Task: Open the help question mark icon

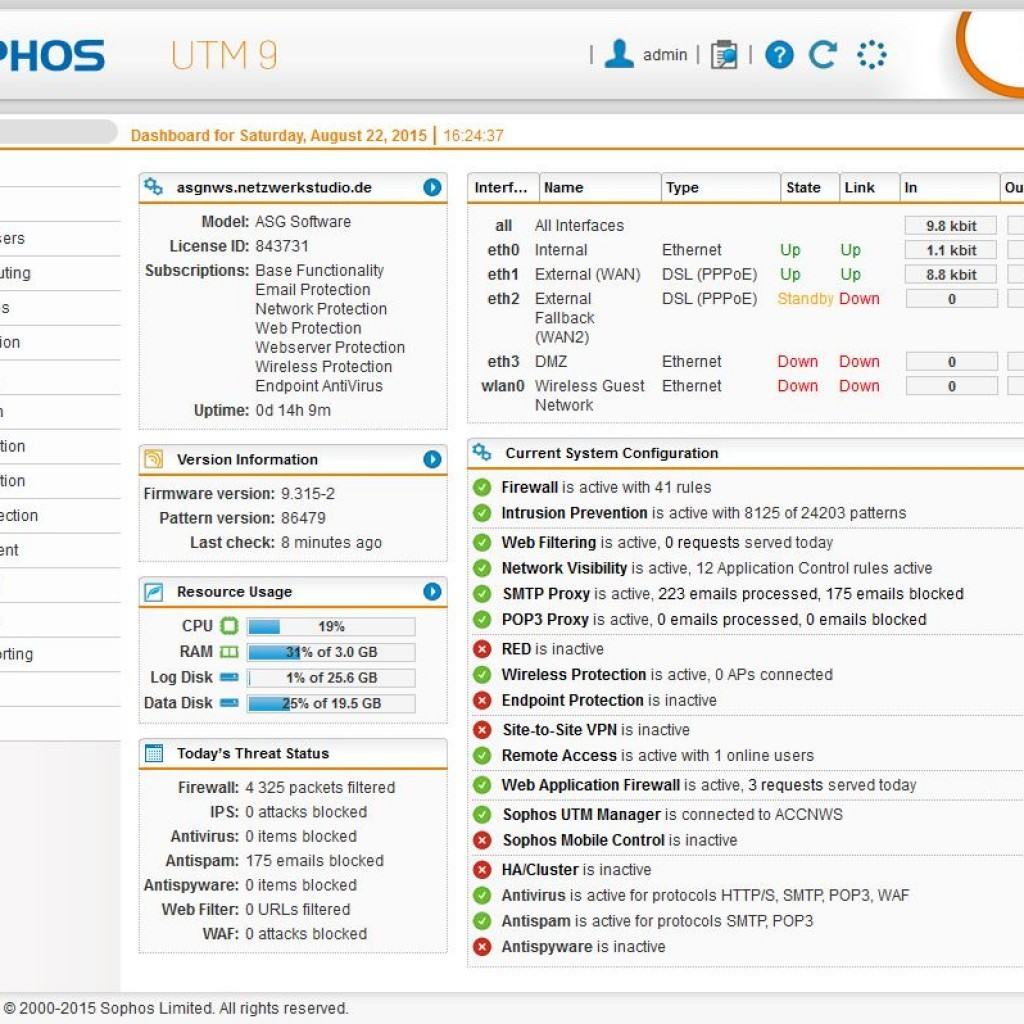Action: 779,54
